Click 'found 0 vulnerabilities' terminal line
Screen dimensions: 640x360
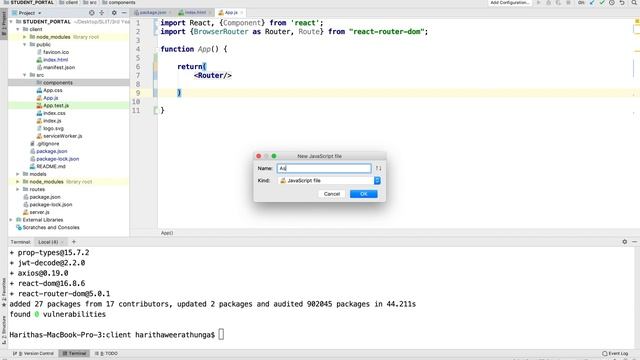(58, 314)
